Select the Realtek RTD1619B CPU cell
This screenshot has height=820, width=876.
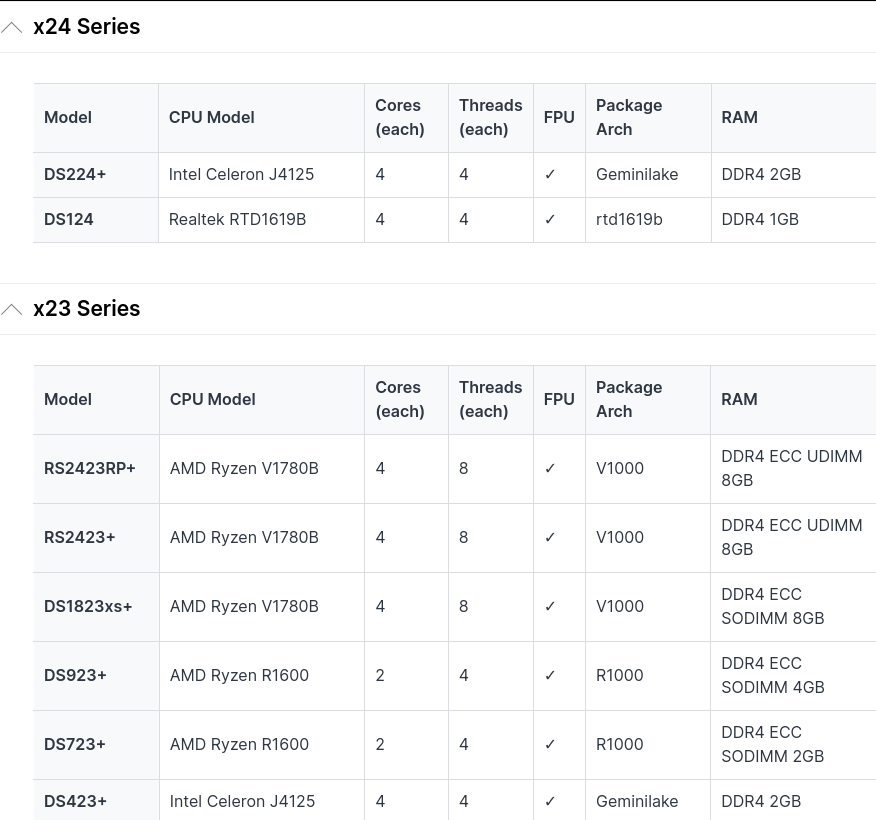(x=238, y=220)
